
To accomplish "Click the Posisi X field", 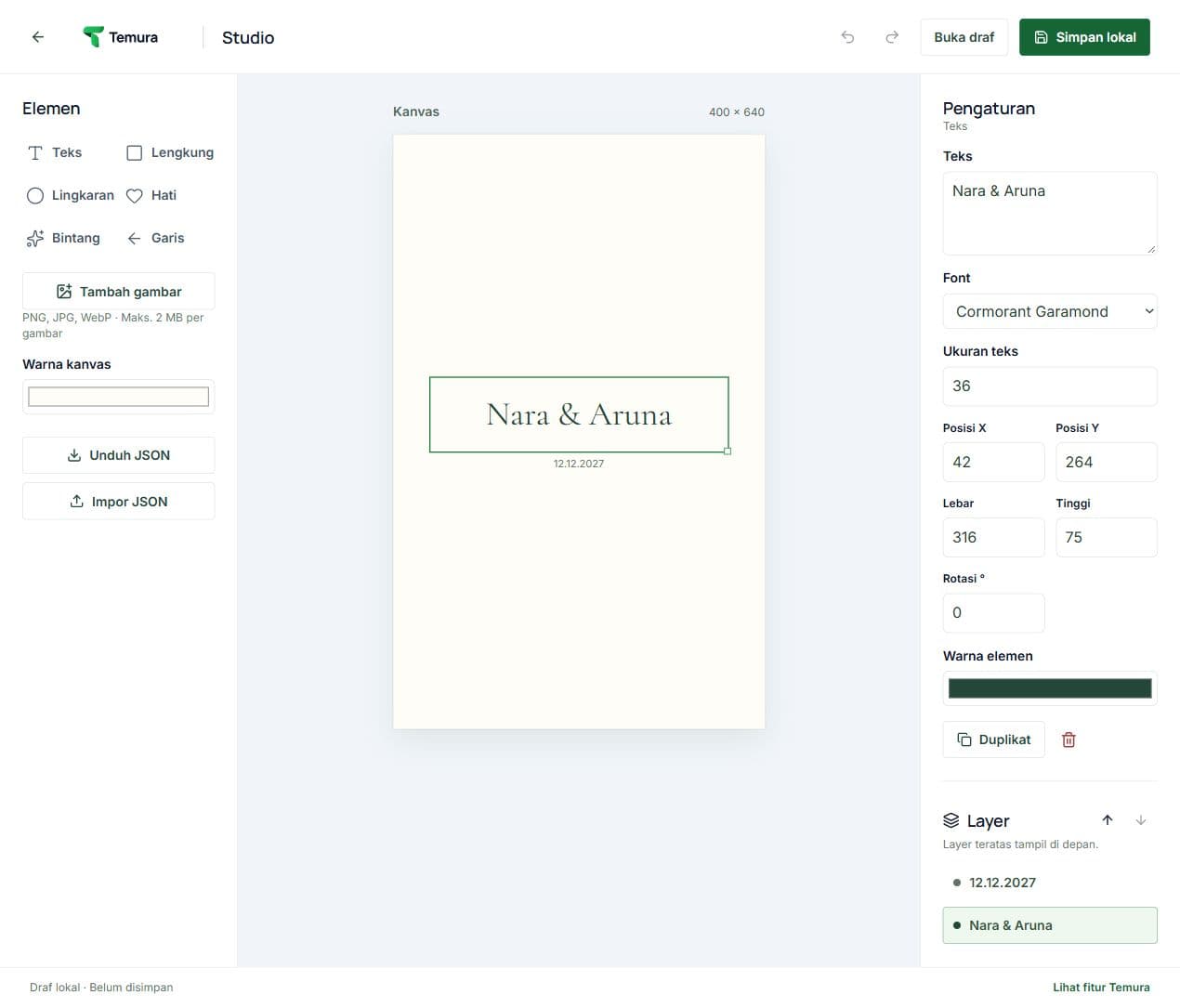I will pos(994,462).
